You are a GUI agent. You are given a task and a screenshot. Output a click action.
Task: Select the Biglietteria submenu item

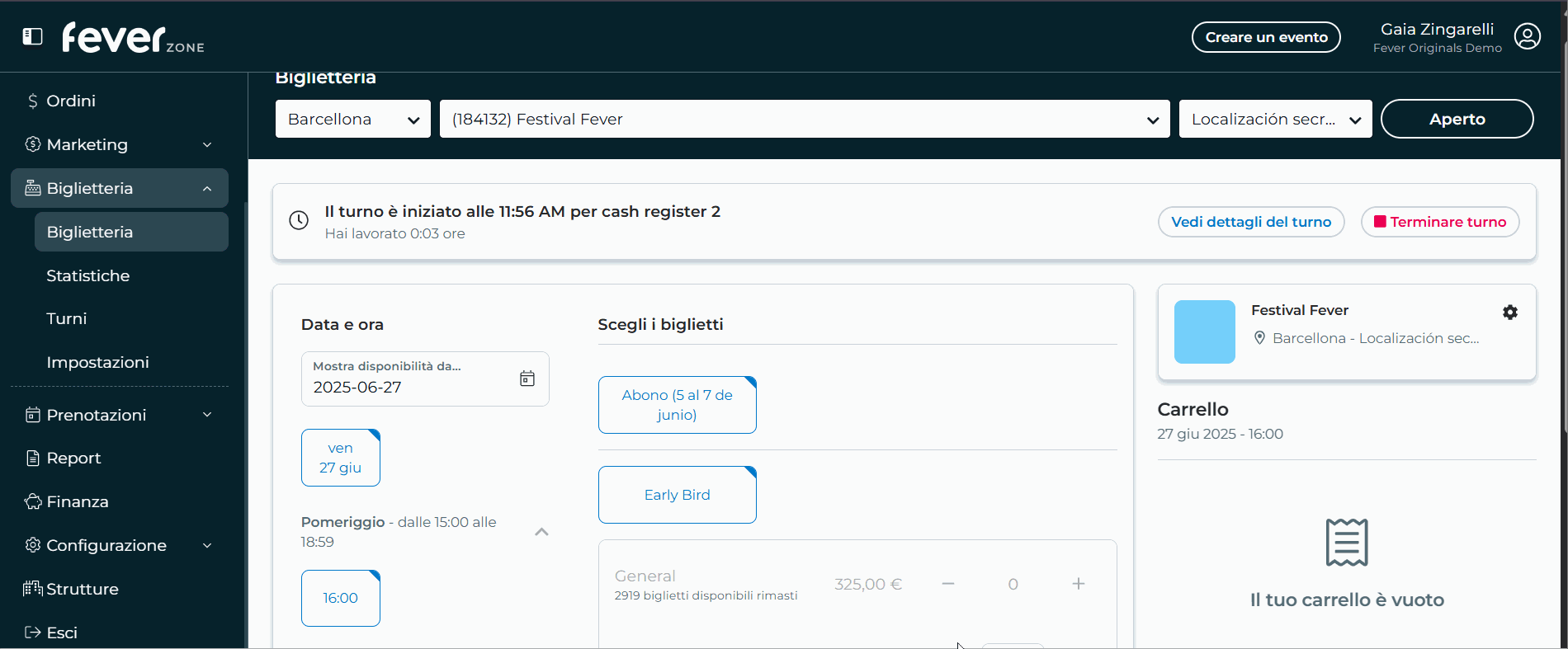tap(131, 232)
